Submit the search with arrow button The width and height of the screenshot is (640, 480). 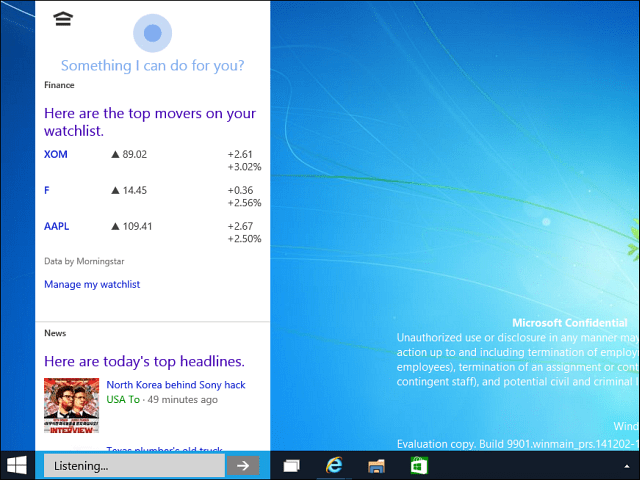pyautogui.click(x=243, y=466)
